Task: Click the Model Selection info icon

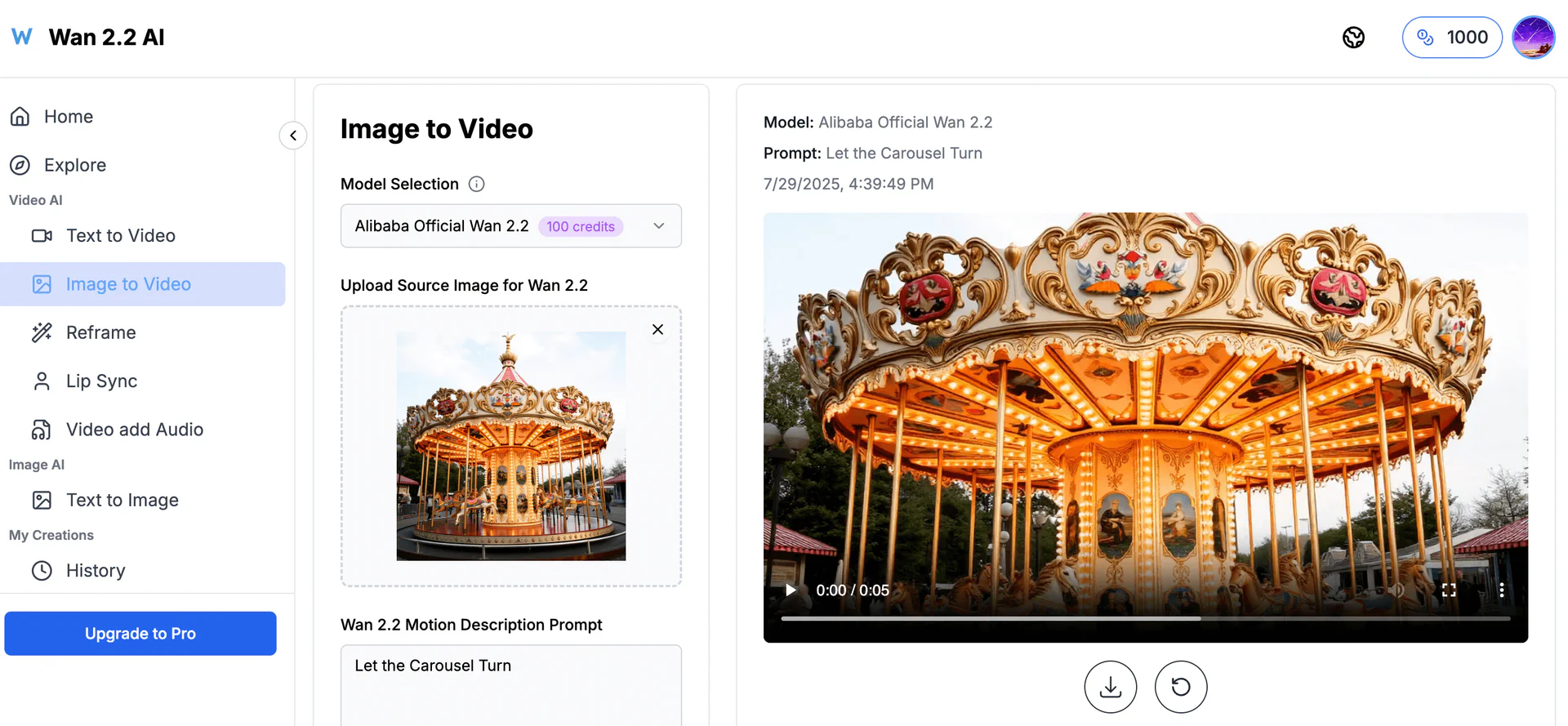Action: click(477, 184)
